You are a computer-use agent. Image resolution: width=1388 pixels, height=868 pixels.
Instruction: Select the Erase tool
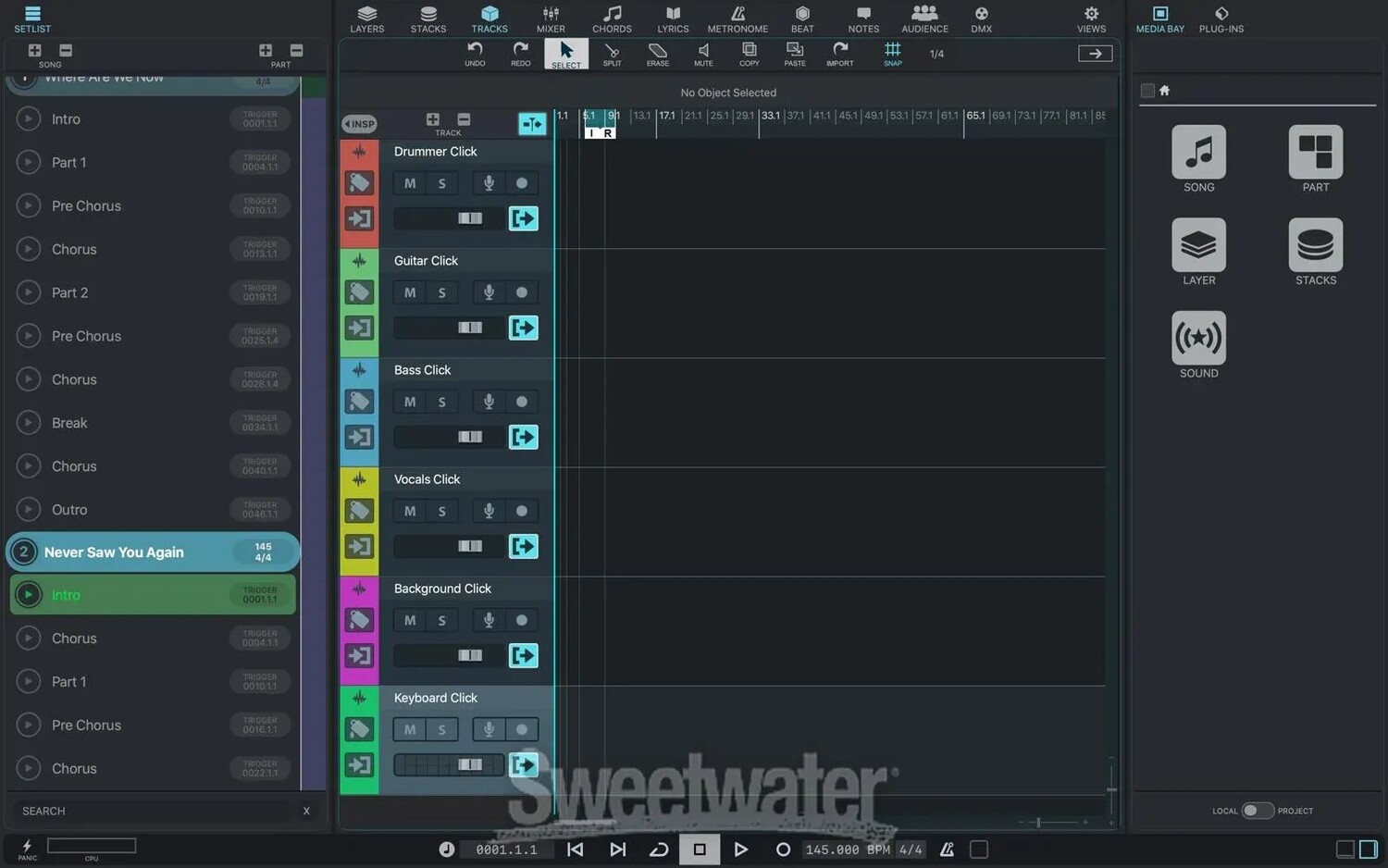pos(658,54)
